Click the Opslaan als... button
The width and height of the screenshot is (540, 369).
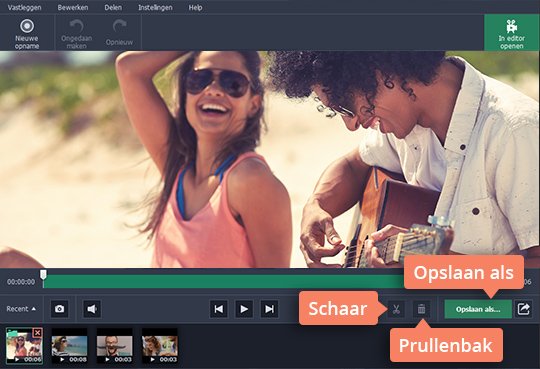pyautogui.click(x=478, y=309)
